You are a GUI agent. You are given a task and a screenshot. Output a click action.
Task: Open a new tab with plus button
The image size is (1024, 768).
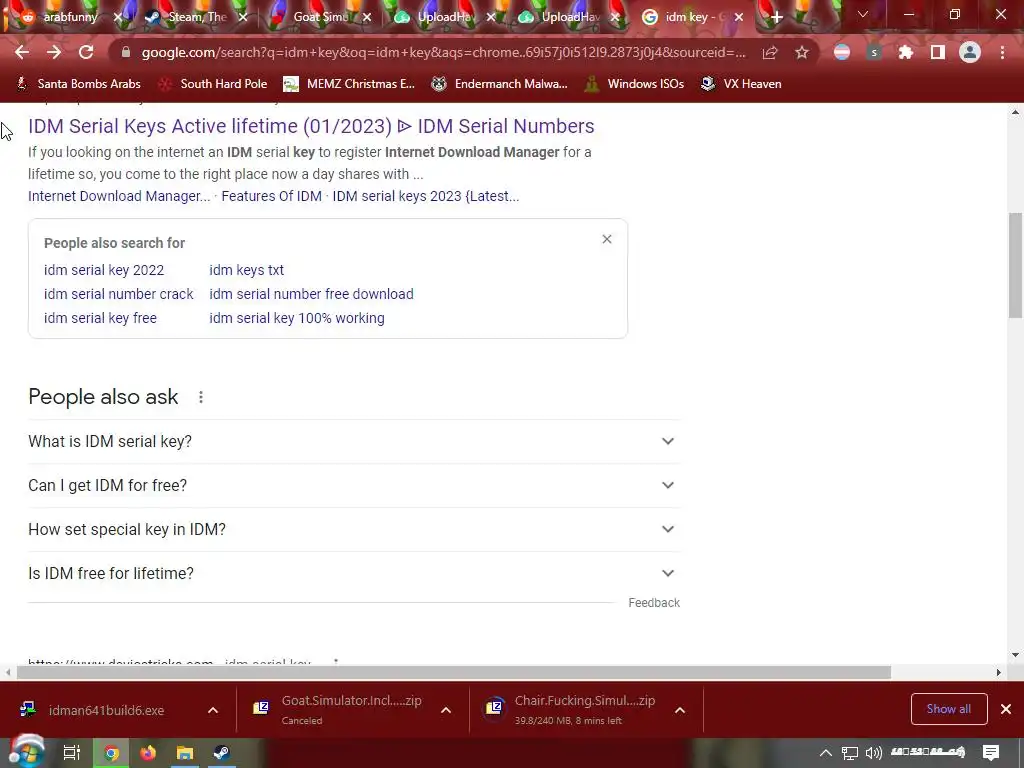[x=776, y=17]
